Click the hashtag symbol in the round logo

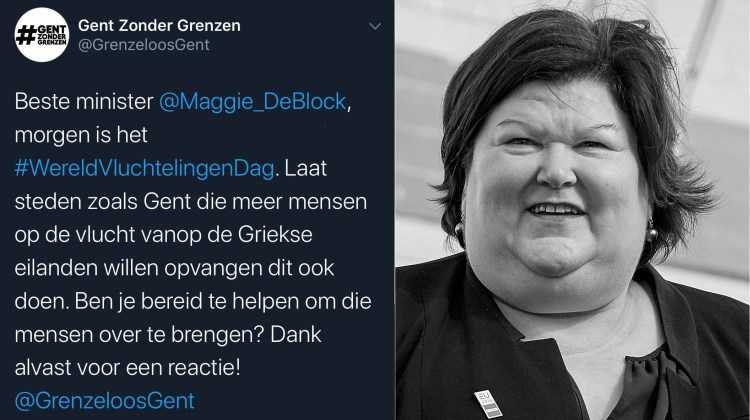click(25, 35)
